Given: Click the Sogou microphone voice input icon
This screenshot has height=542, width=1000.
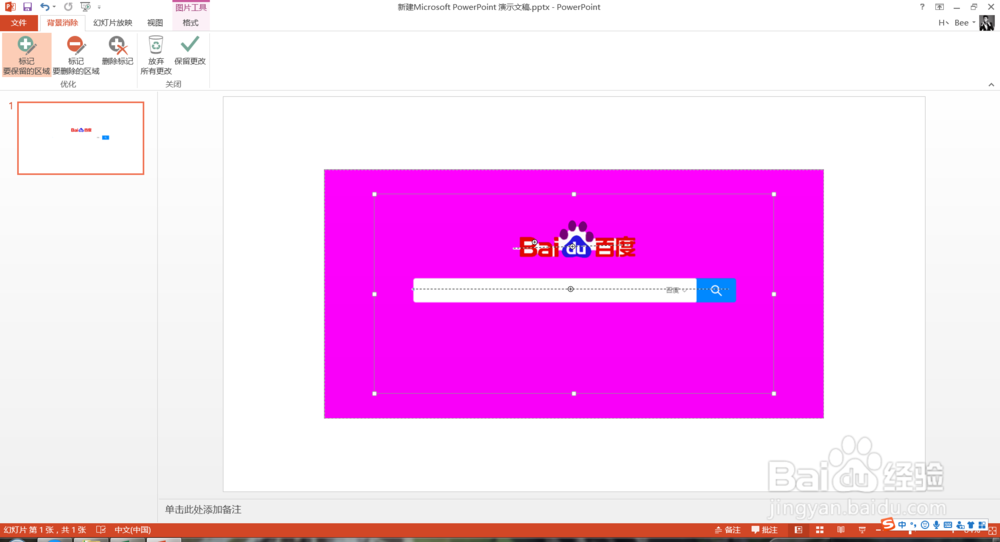Looking at the screenshot, I should click(x=936, y=525).
